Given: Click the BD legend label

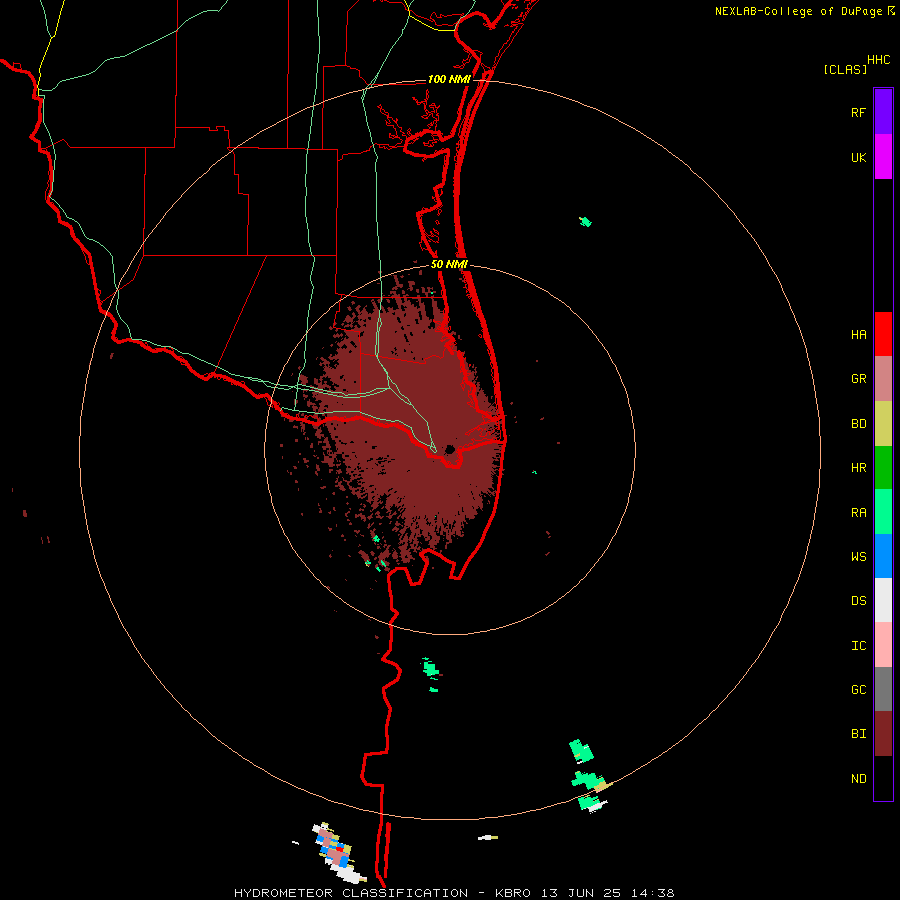Looking at the screenshot, I should click(858, 424).
